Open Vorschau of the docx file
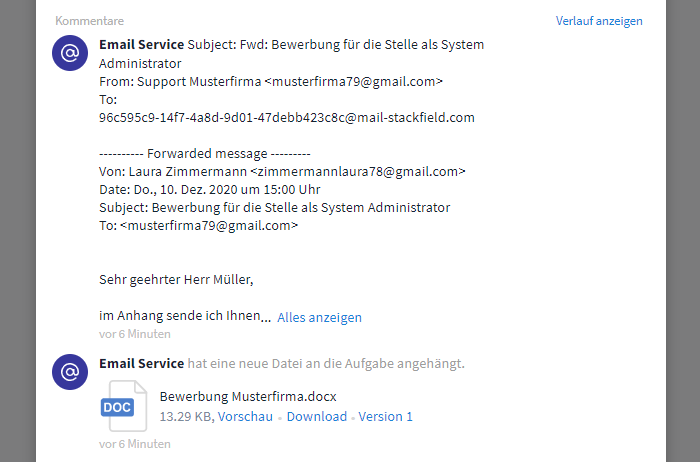 pos(245,416)
